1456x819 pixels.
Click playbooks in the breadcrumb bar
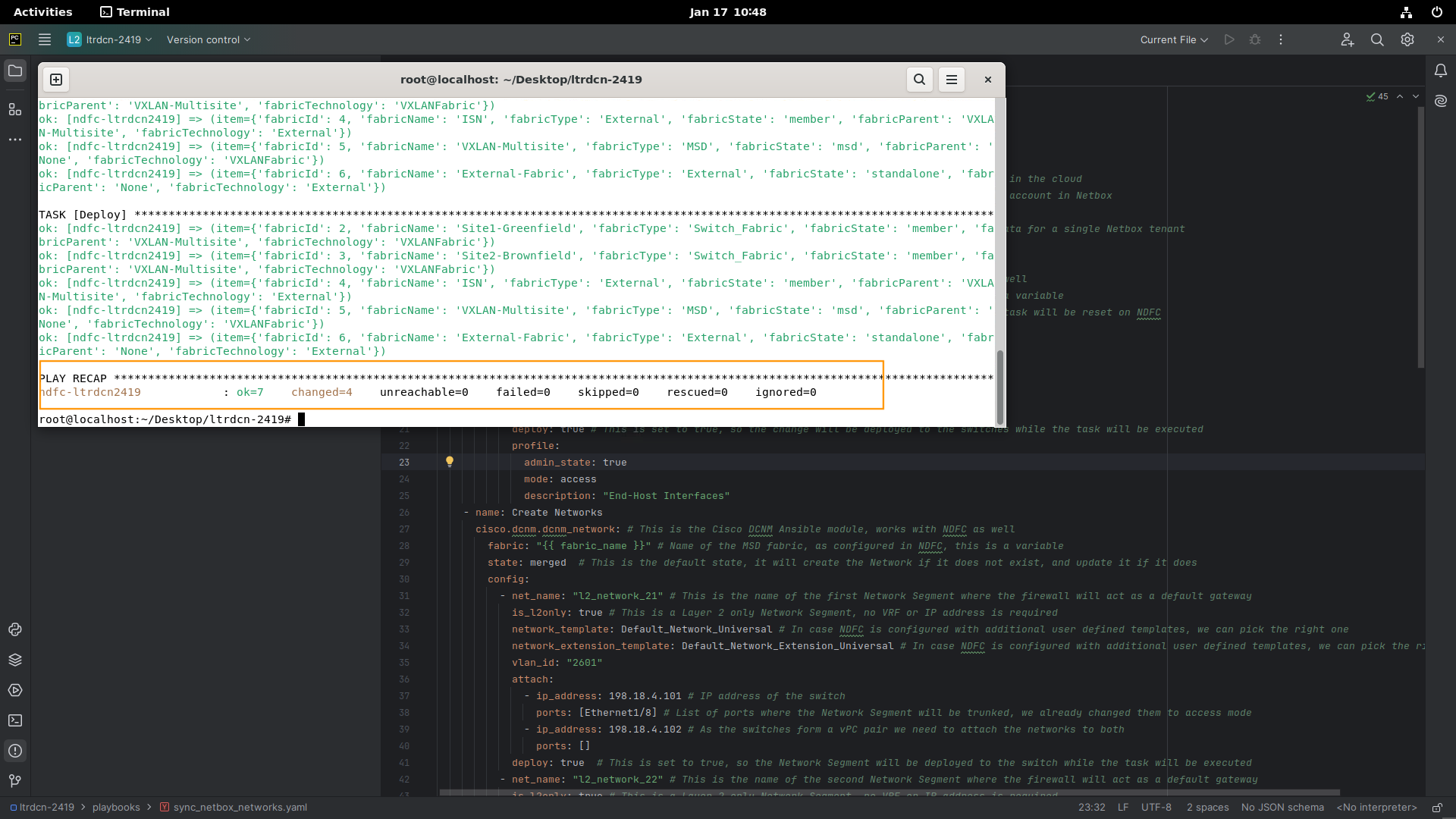pos(116,808)
